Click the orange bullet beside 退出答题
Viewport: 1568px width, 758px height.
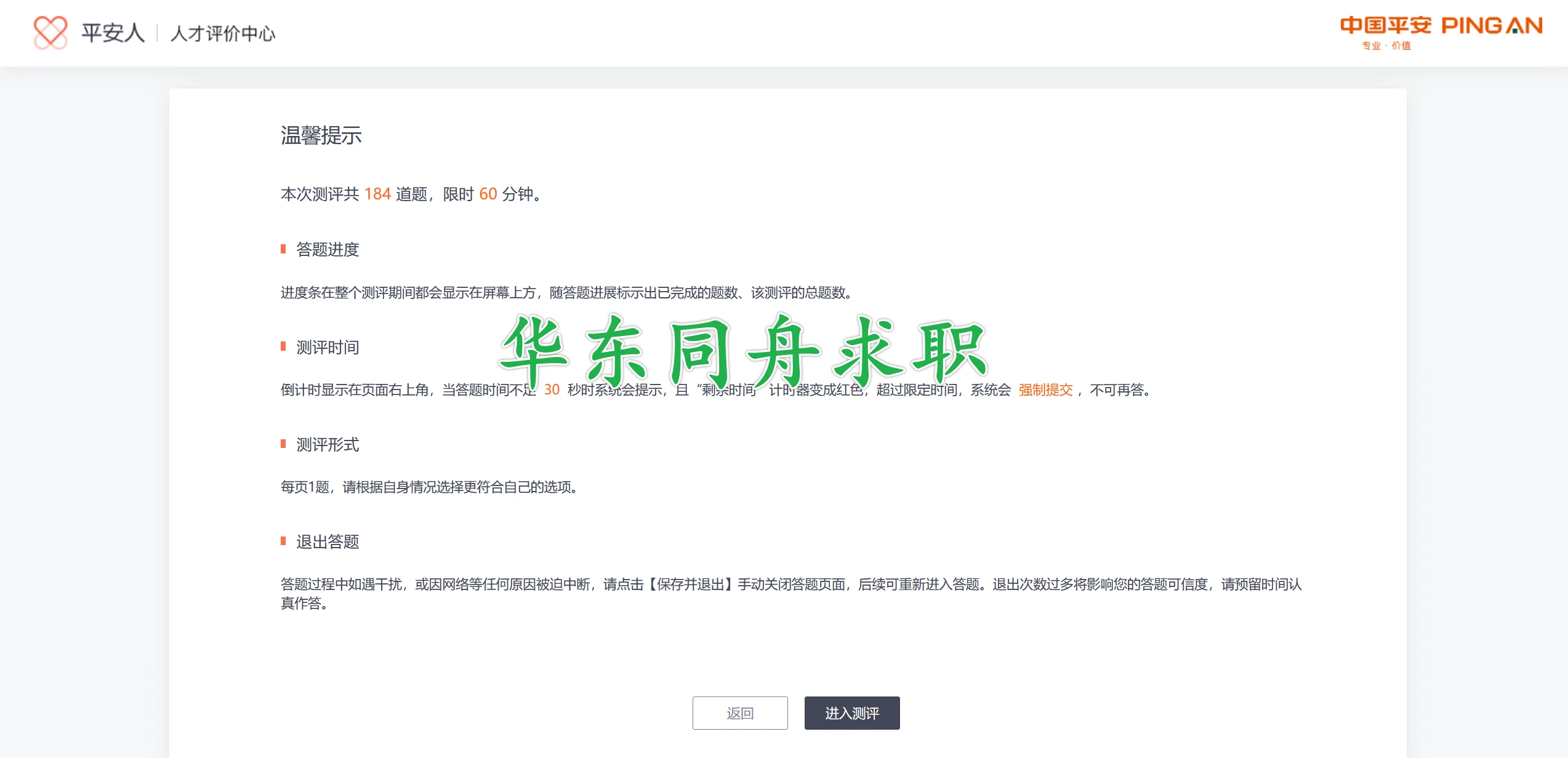point(283,541)
